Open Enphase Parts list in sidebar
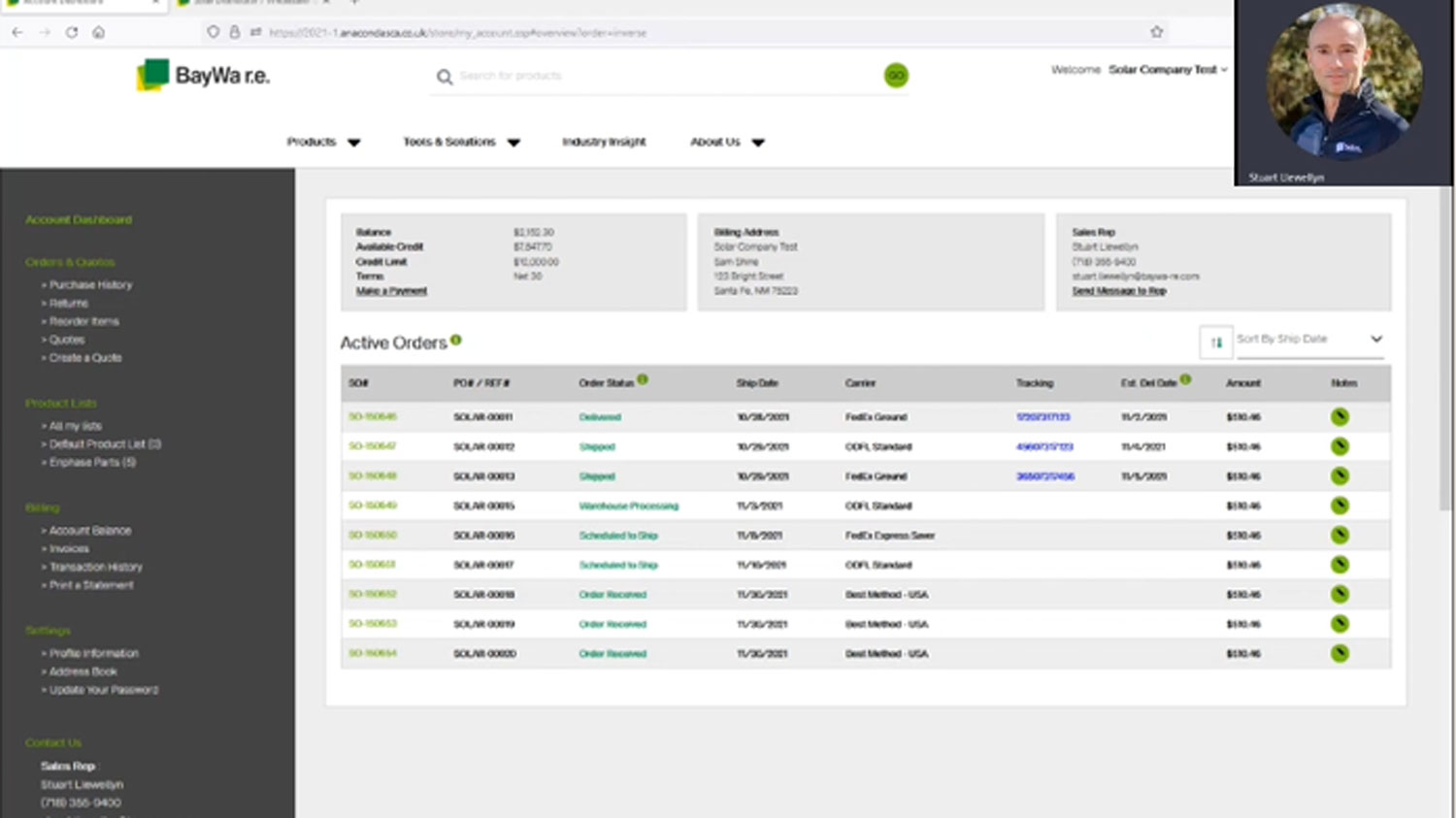Screen dimensions: 1456x818 click(x=92, y=463)
